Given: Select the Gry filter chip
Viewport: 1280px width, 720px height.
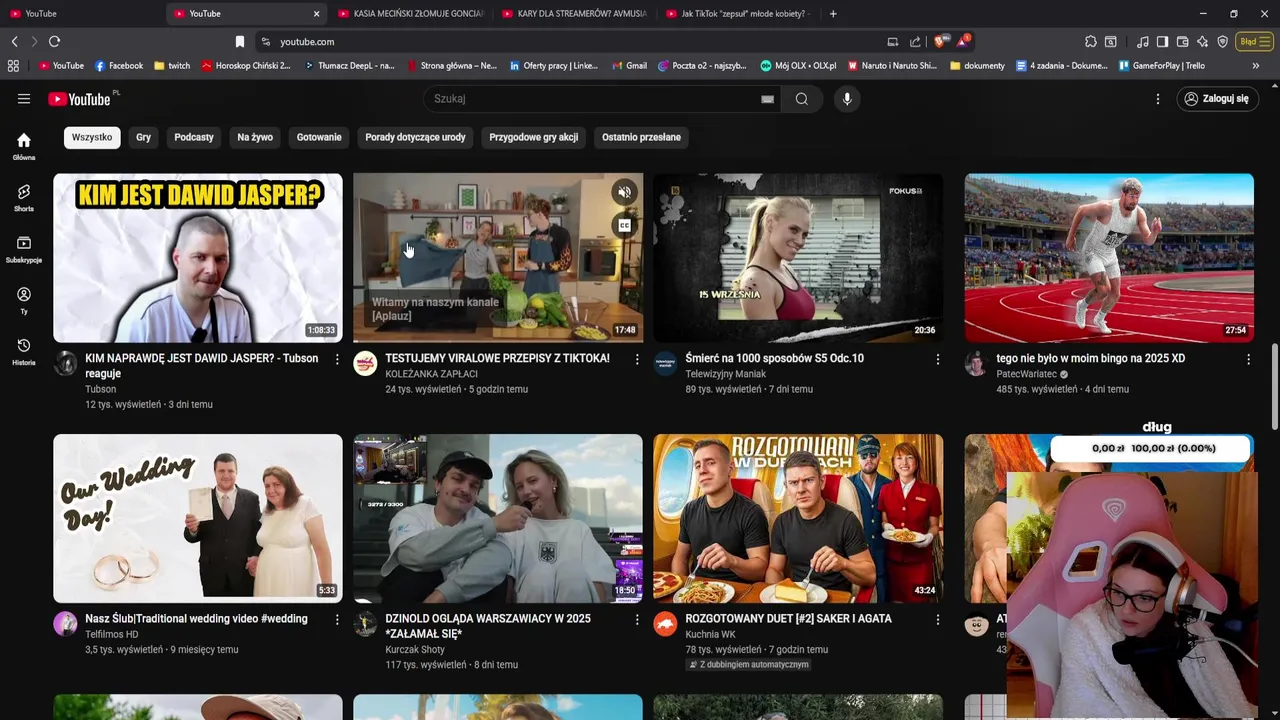Looking at the screenshot, I should 144,137.
